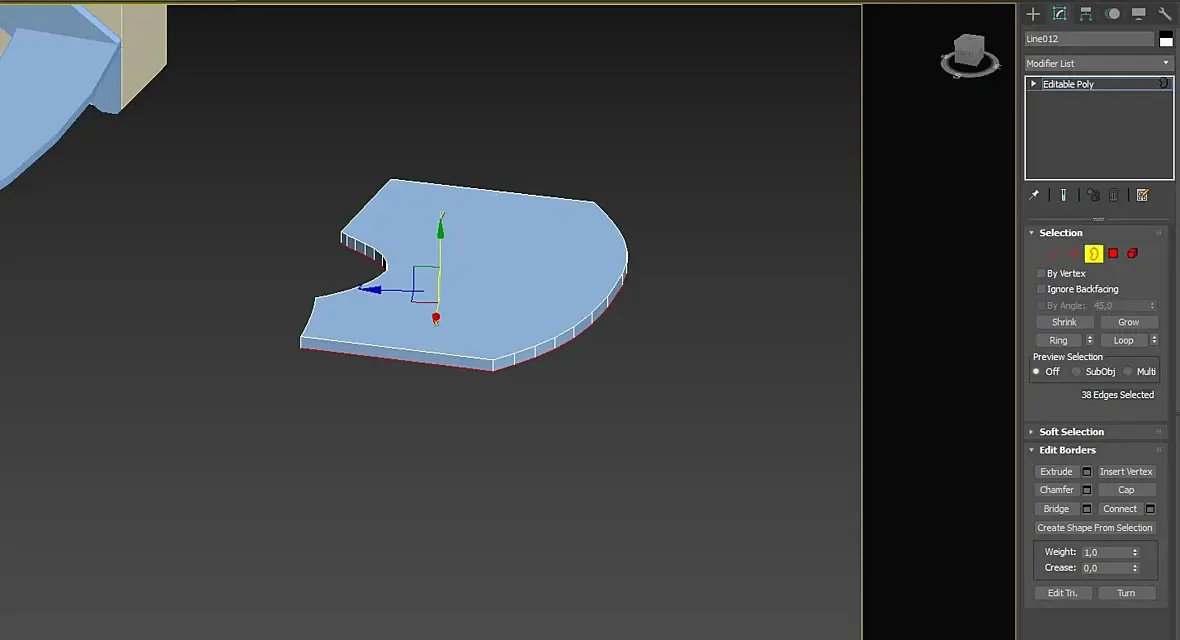Open the Create command panel tab
Image resolution: width=1180 pixels, height=640 pixels.
[x=1033, y=14]
